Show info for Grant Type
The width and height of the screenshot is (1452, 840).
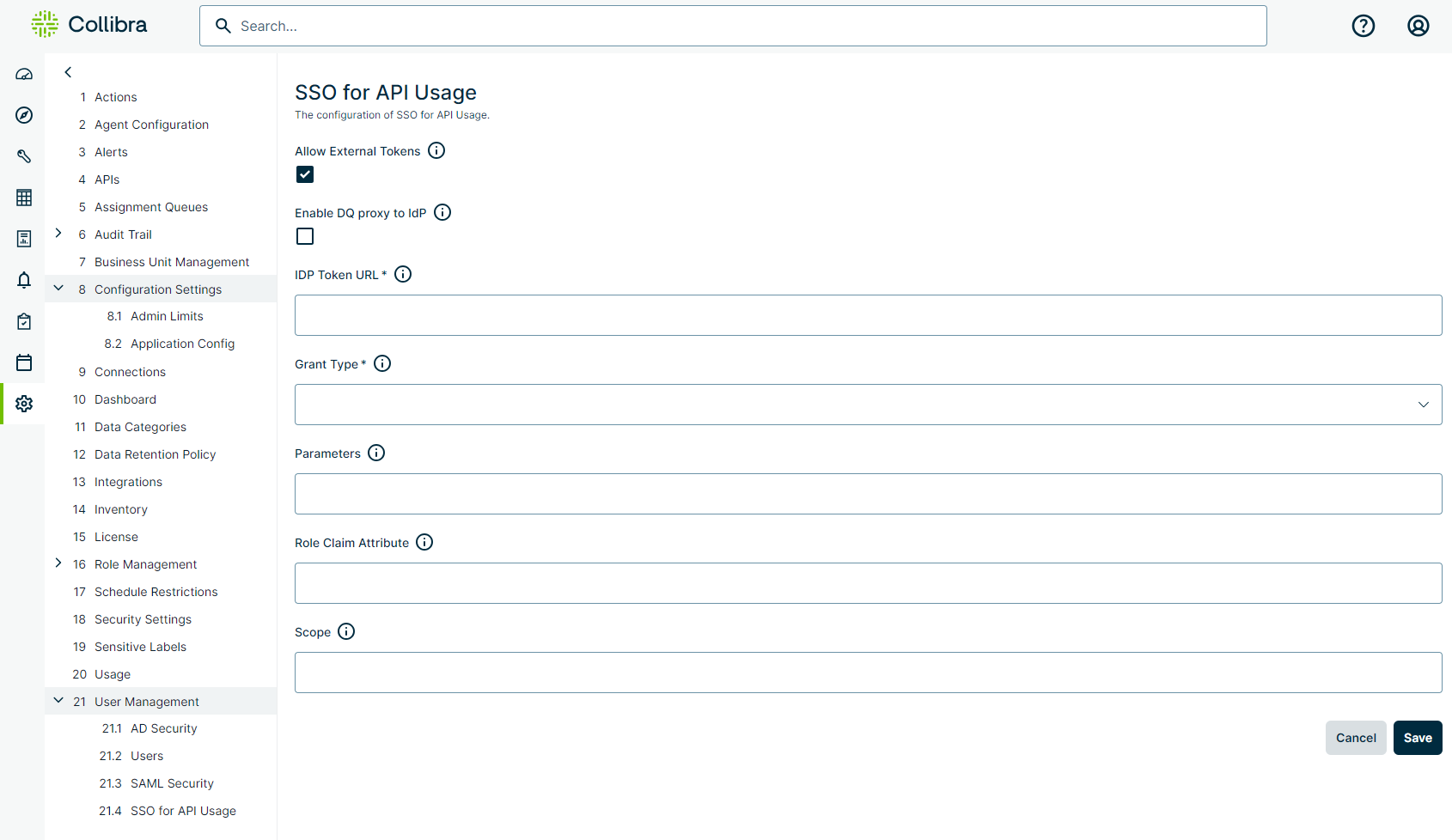coord(382,363)
